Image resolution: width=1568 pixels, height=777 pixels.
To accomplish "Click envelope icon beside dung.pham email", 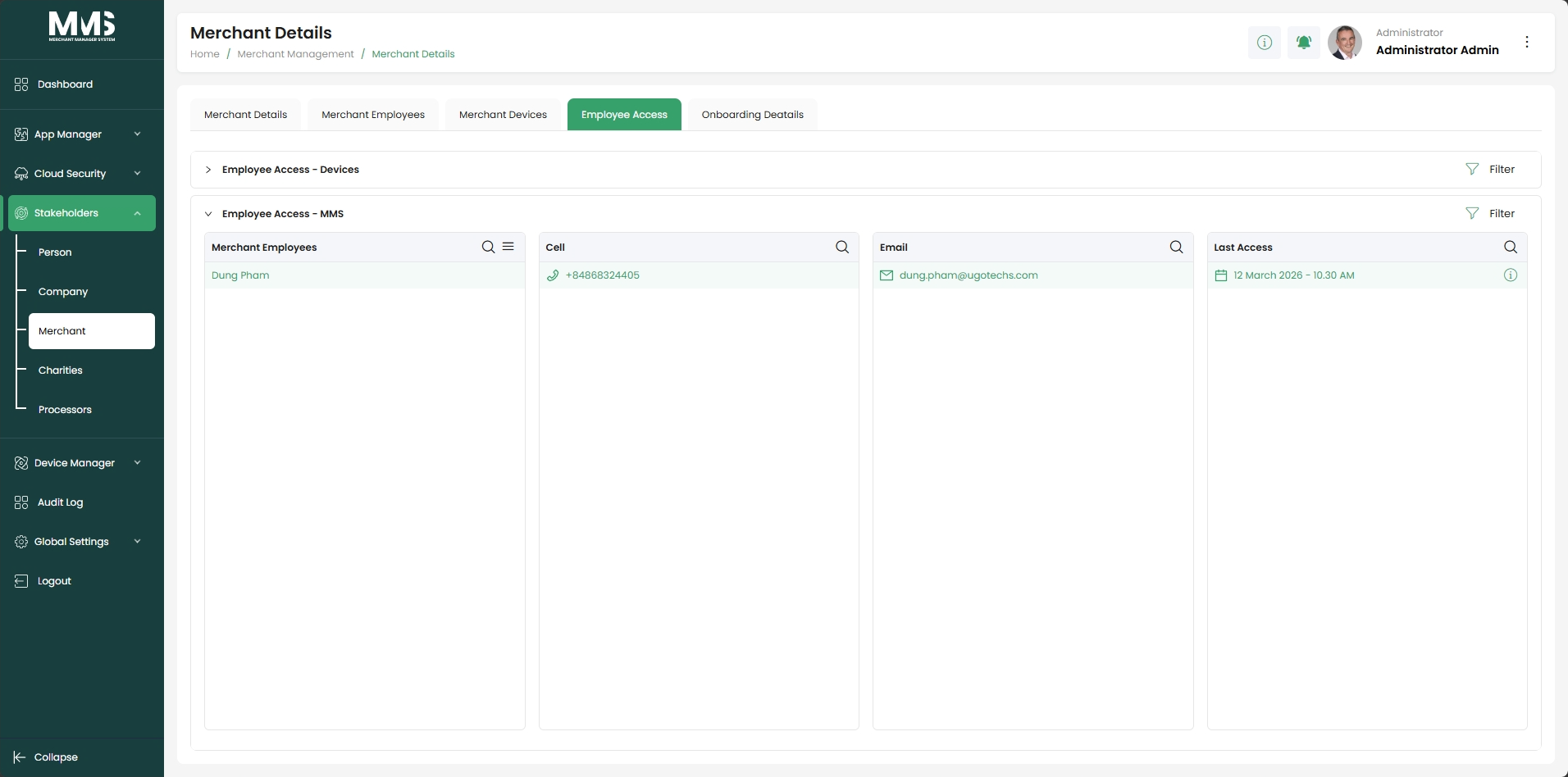I will 887,275.
